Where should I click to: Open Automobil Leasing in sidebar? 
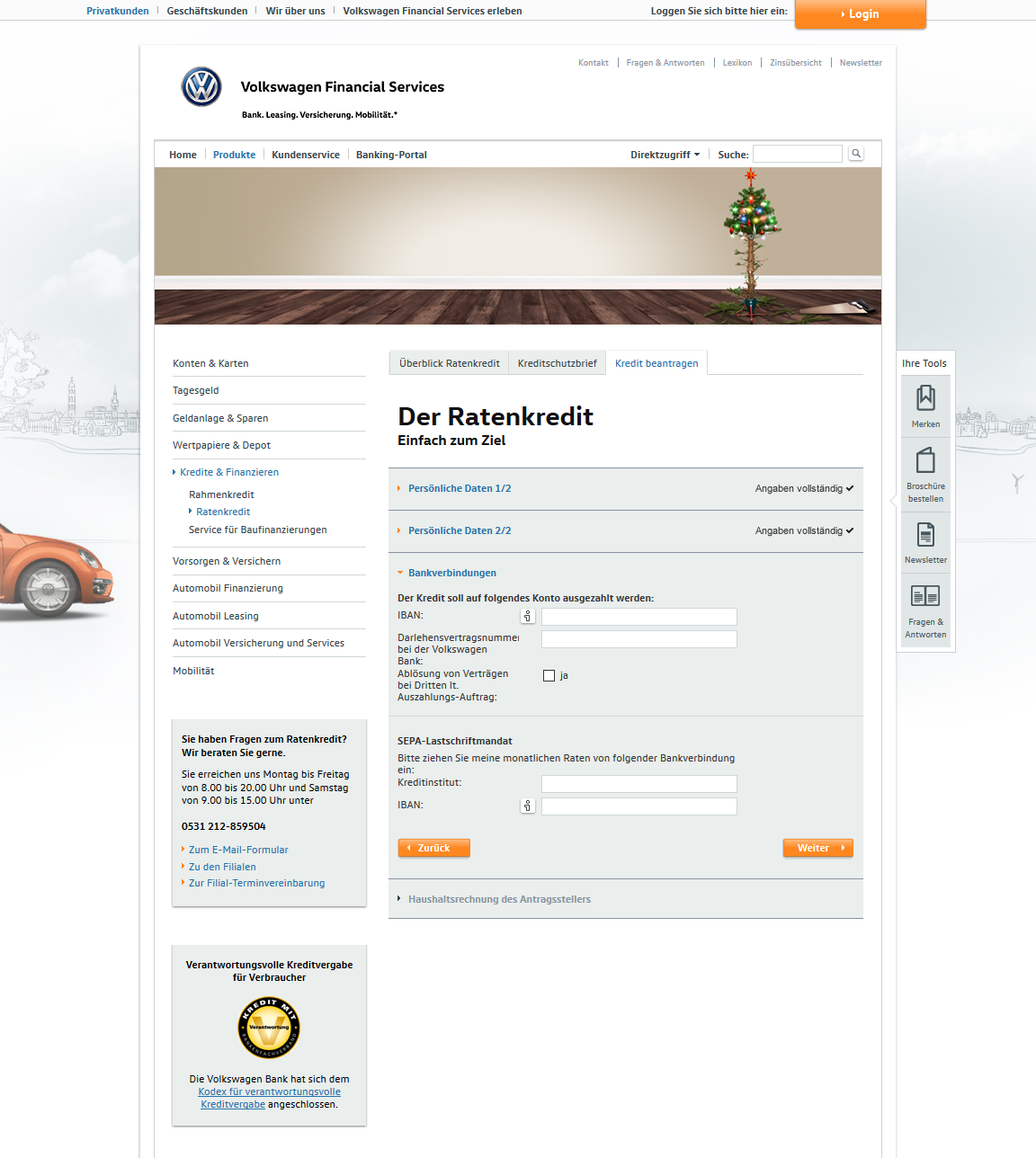pyautogui.click(x=216, y=616)
